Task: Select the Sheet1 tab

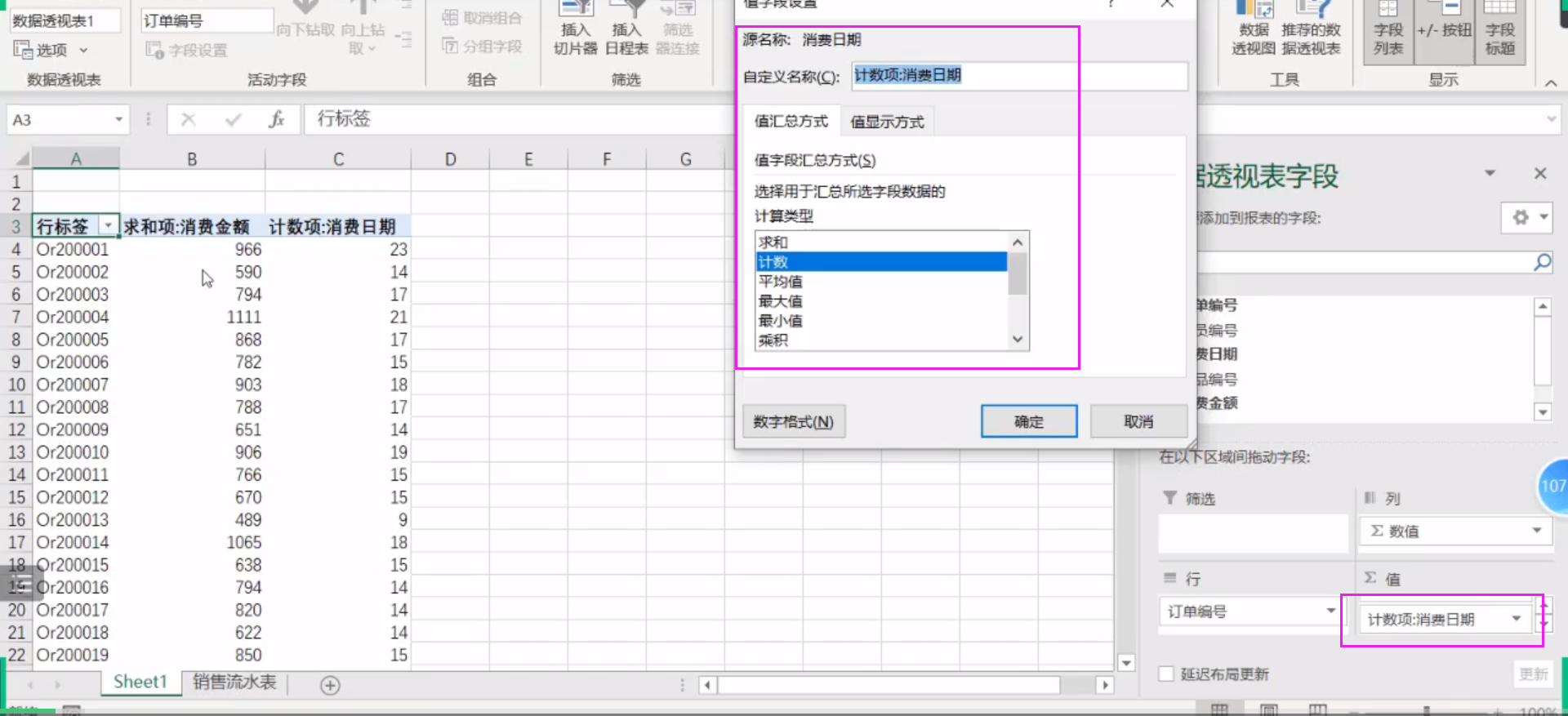Action: 140,682
